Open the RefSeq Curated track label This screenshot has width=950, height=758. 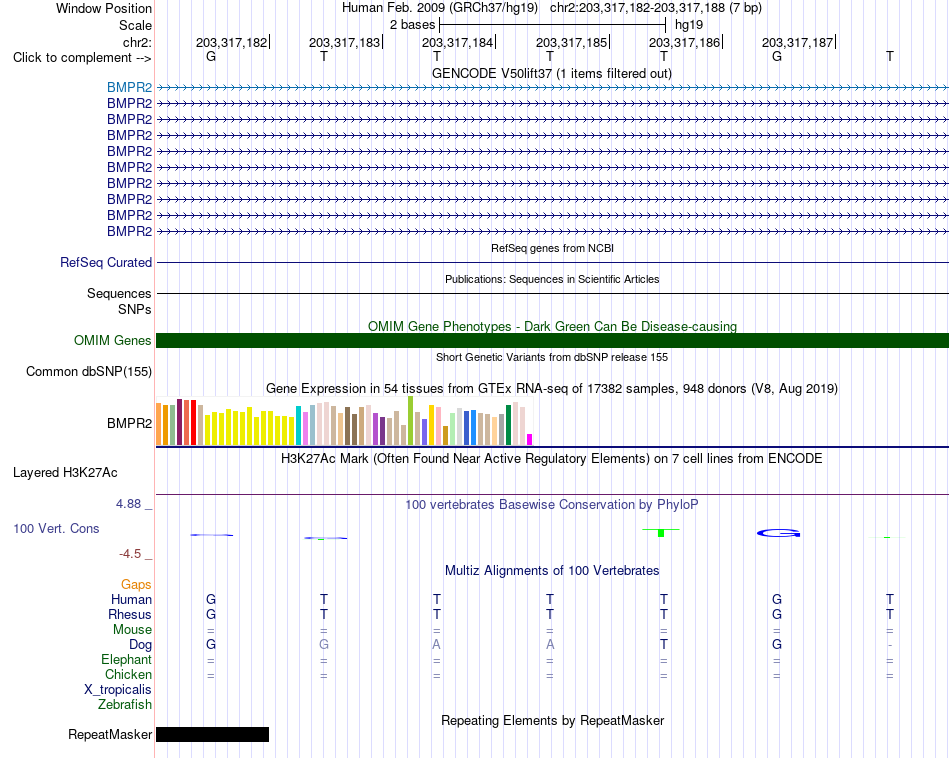pos(106,262)
